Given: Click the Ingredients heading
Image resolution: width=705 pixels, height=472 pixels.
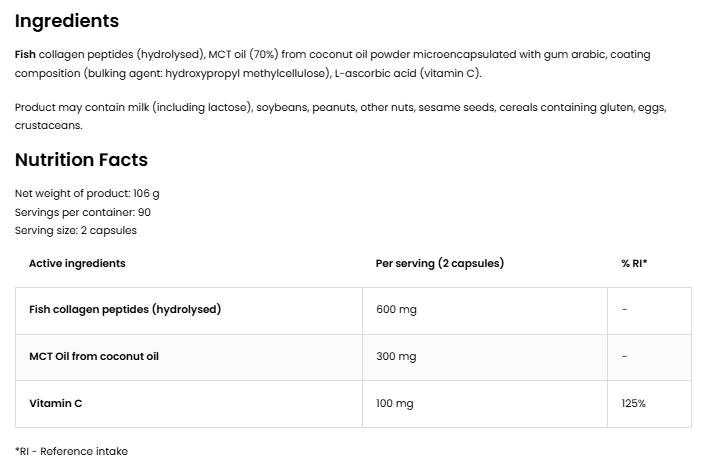Looking at the screenshot, I should tap(66, 21).
